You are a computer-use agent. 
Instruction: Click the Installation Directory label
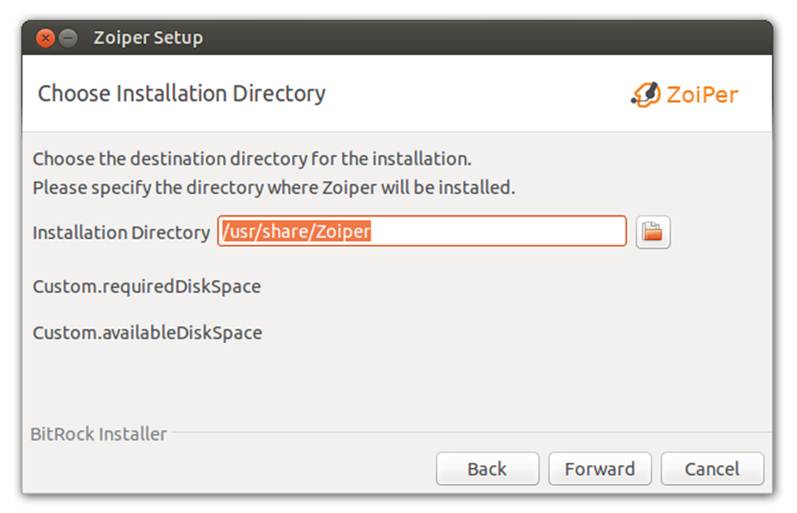point(121,232)
